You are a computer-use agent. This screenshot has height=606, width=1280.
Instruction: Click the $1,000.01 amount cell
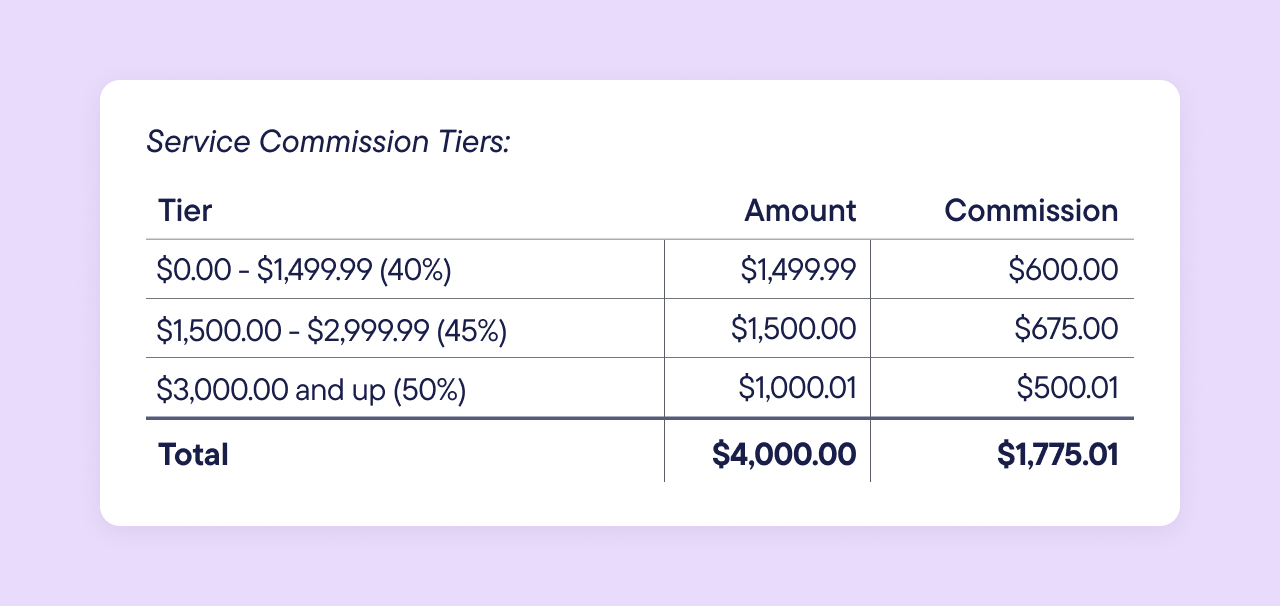pyautogui.click(x=797, y=388)
